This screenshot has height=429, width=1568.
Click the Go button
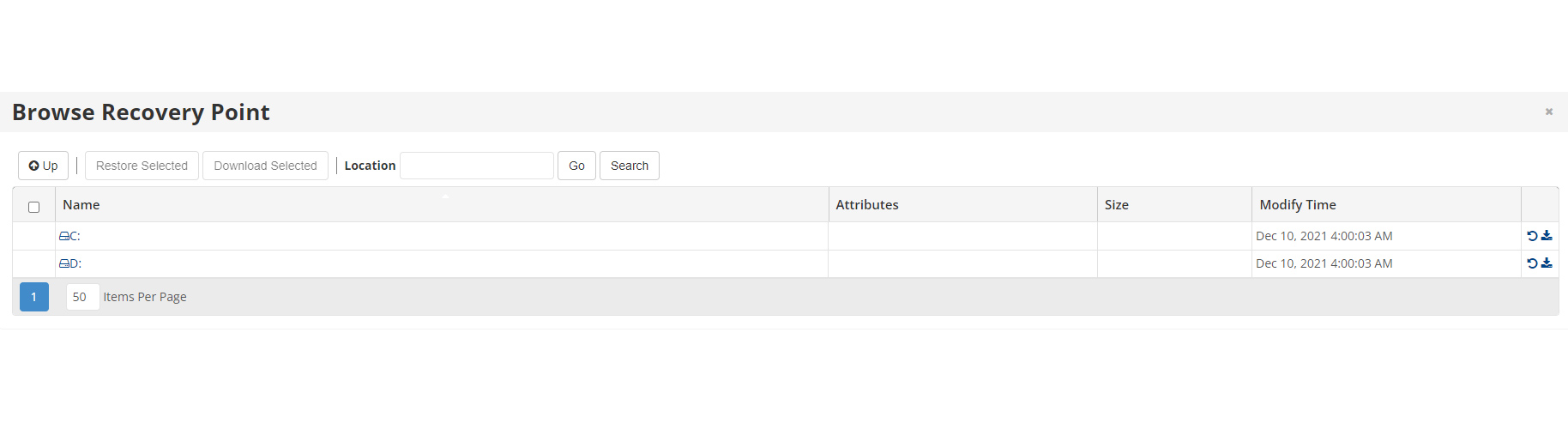pos(576,166)
